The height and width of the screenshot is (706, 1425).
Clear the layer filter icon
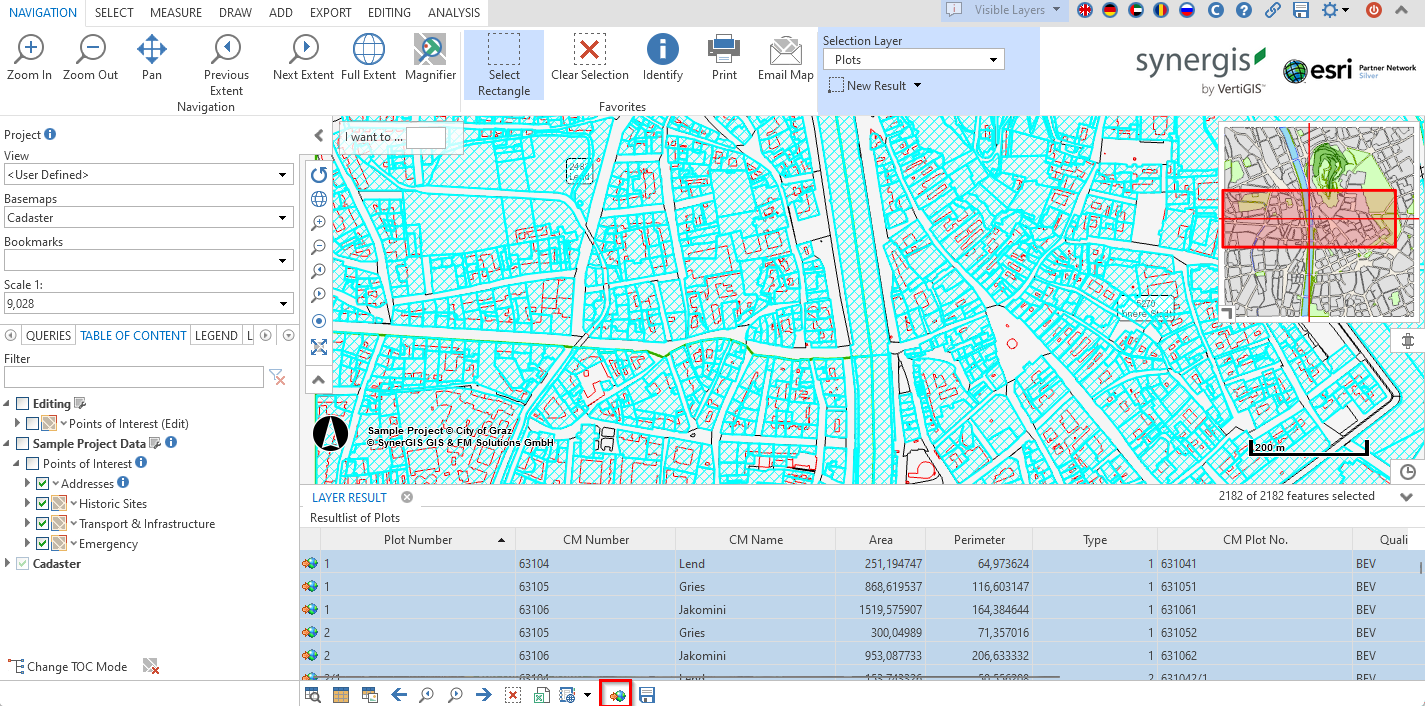pyautogui.click(x=278, y=377)
